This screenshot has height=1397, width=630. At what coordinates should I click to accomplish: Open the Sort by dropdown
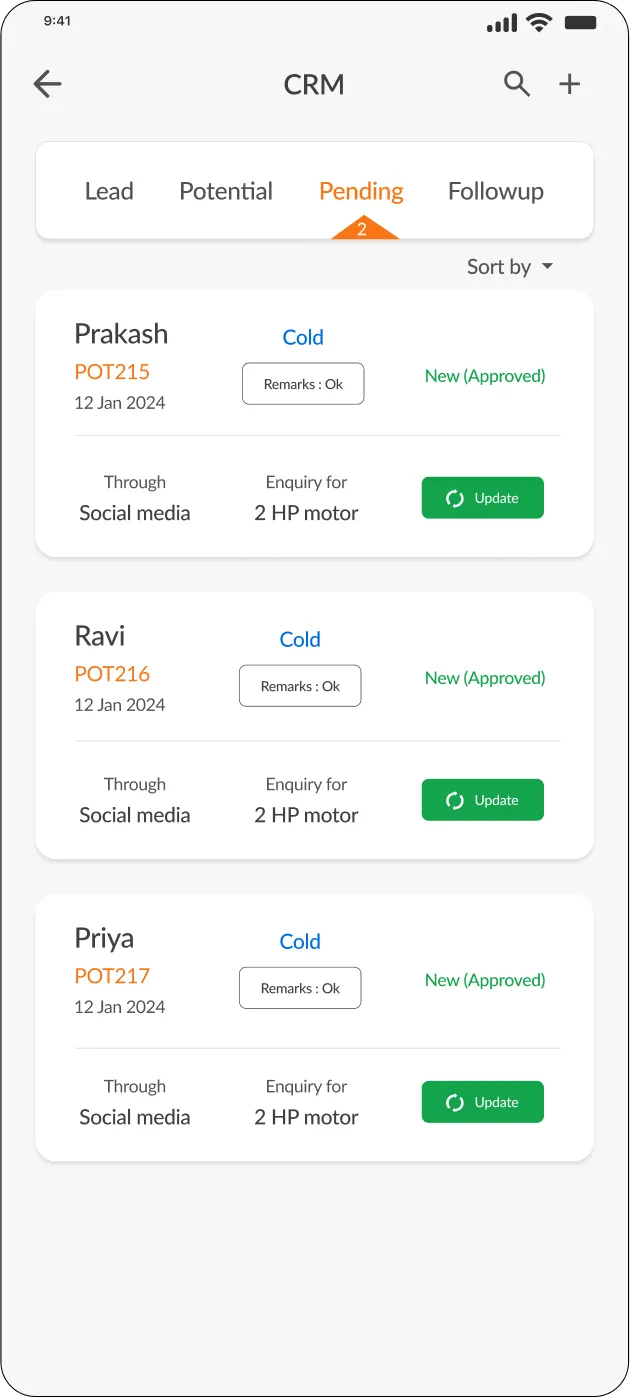[499, 267]
